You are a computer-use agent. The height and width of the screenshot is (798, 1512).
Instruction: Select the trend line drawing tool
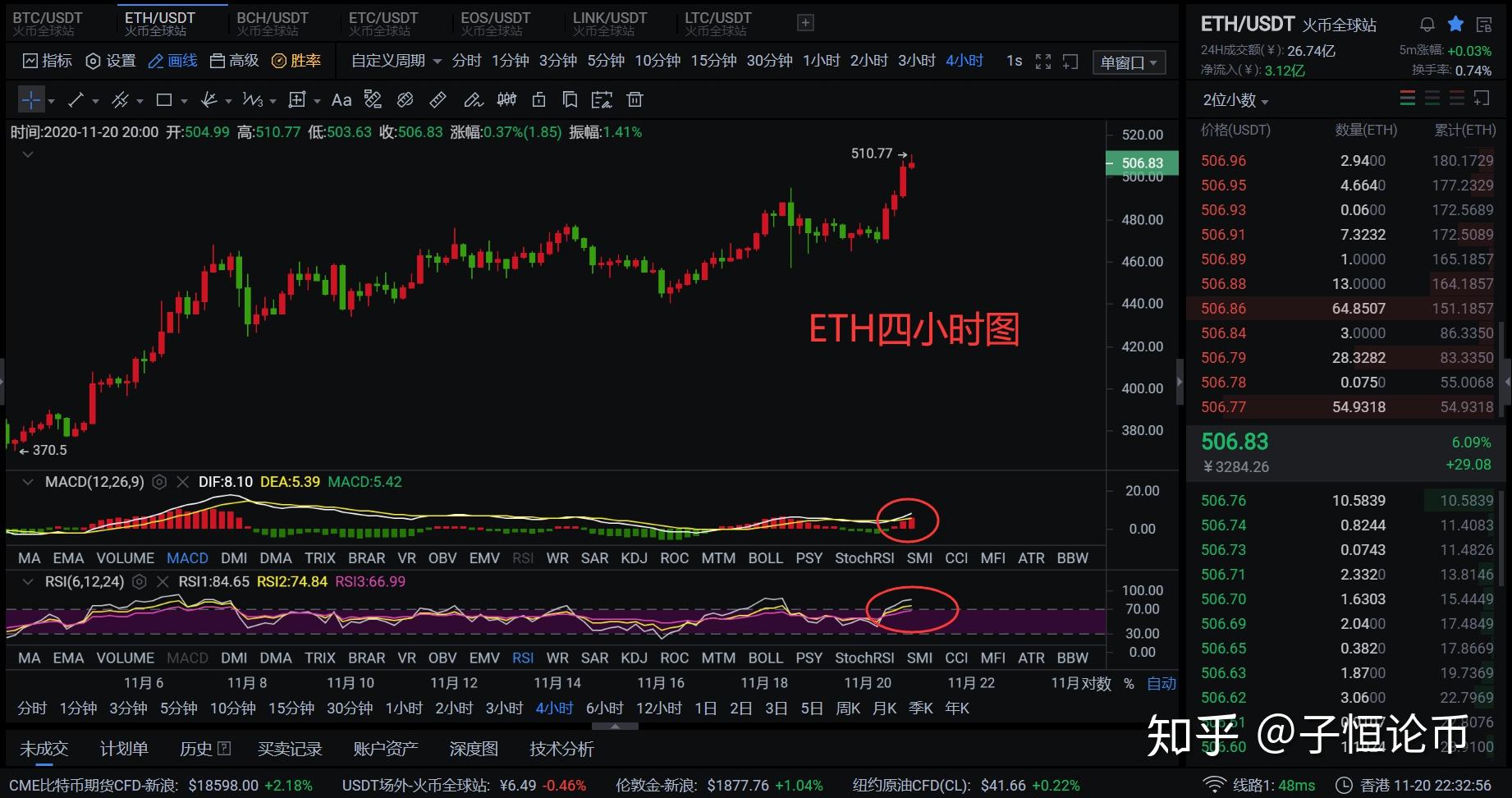point(76,100)
